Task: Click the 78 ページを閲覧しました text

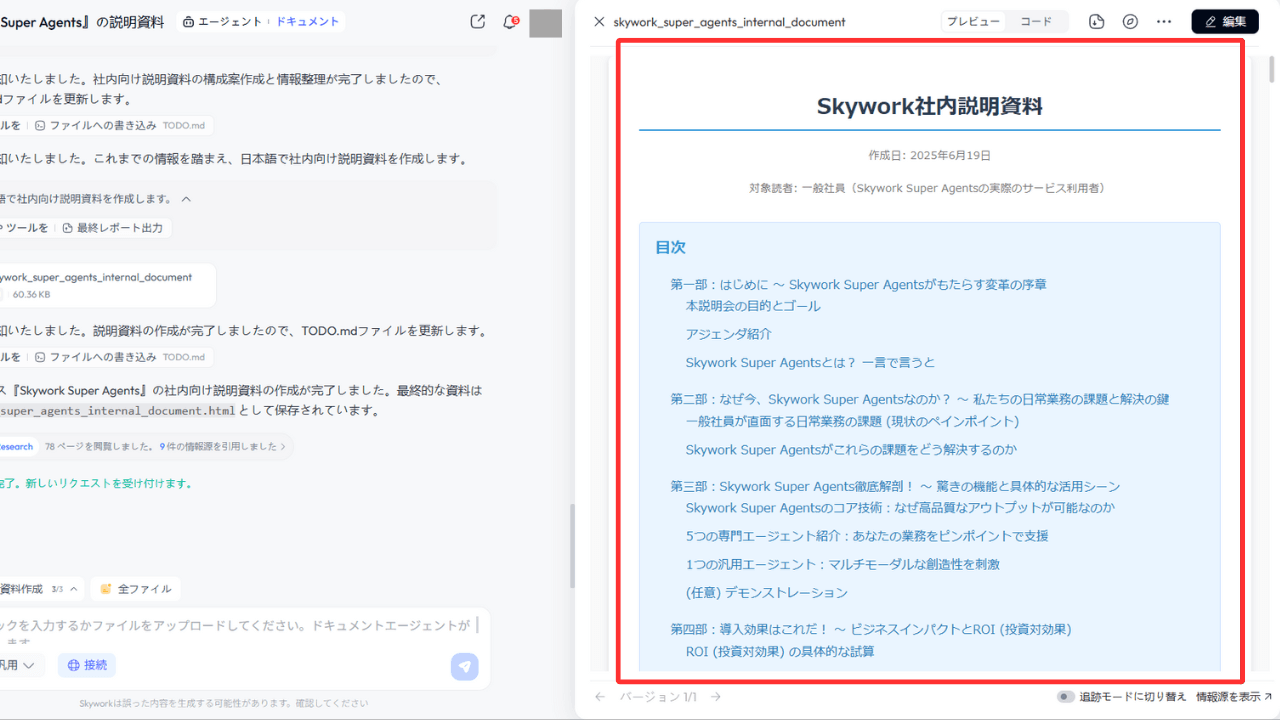Action: tap(100, 447)
